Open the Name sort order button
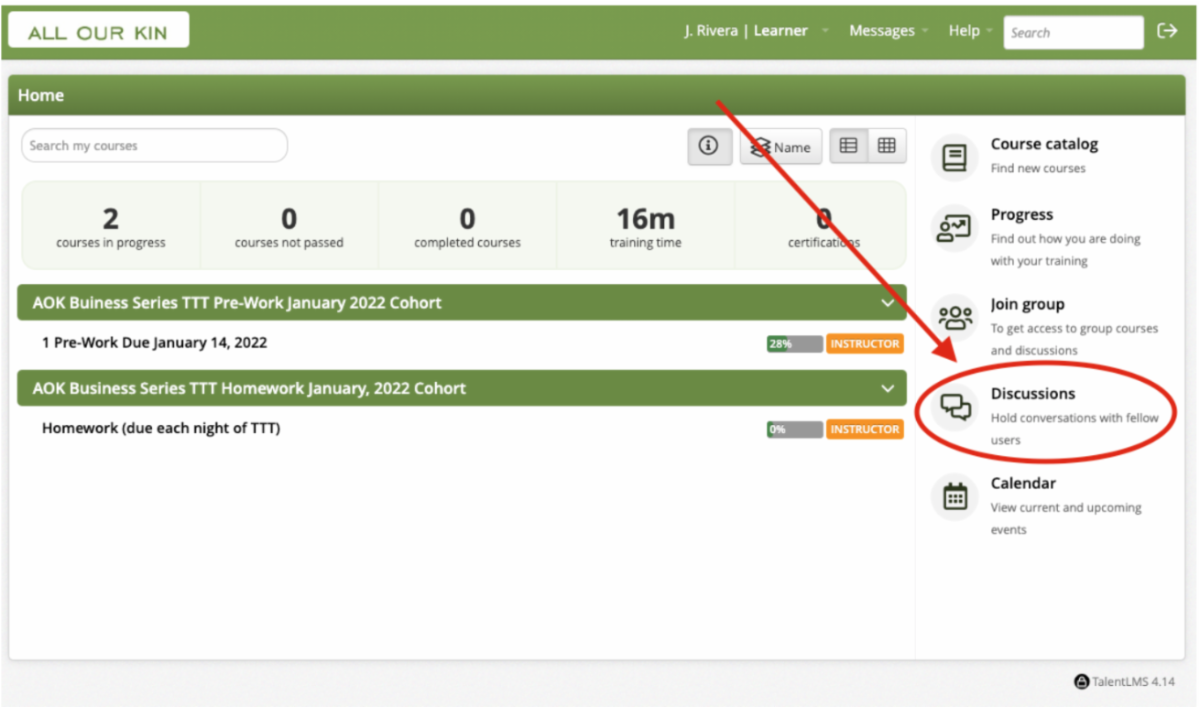This screenshot has width=1200, height=707. pos(781,147)
